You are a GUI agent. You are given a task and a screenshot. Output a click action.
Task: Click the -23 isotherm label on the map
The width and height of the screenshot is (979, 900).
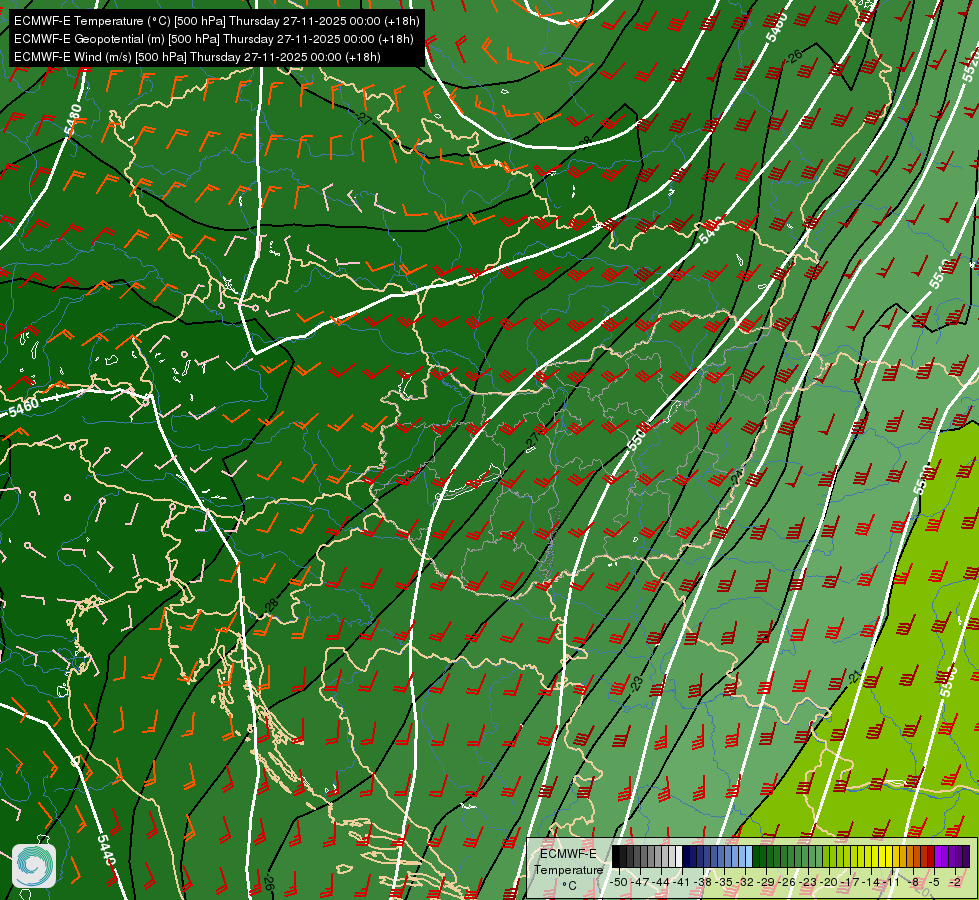point(636,683)
